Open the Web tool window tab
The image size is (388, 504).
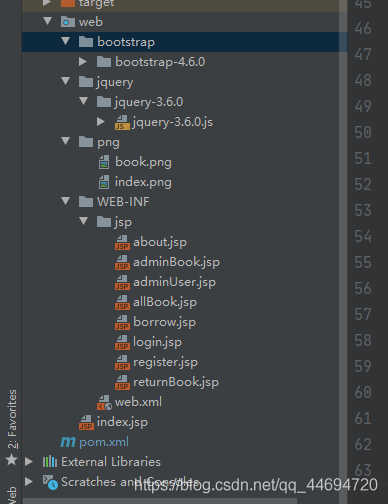[12, 495]
